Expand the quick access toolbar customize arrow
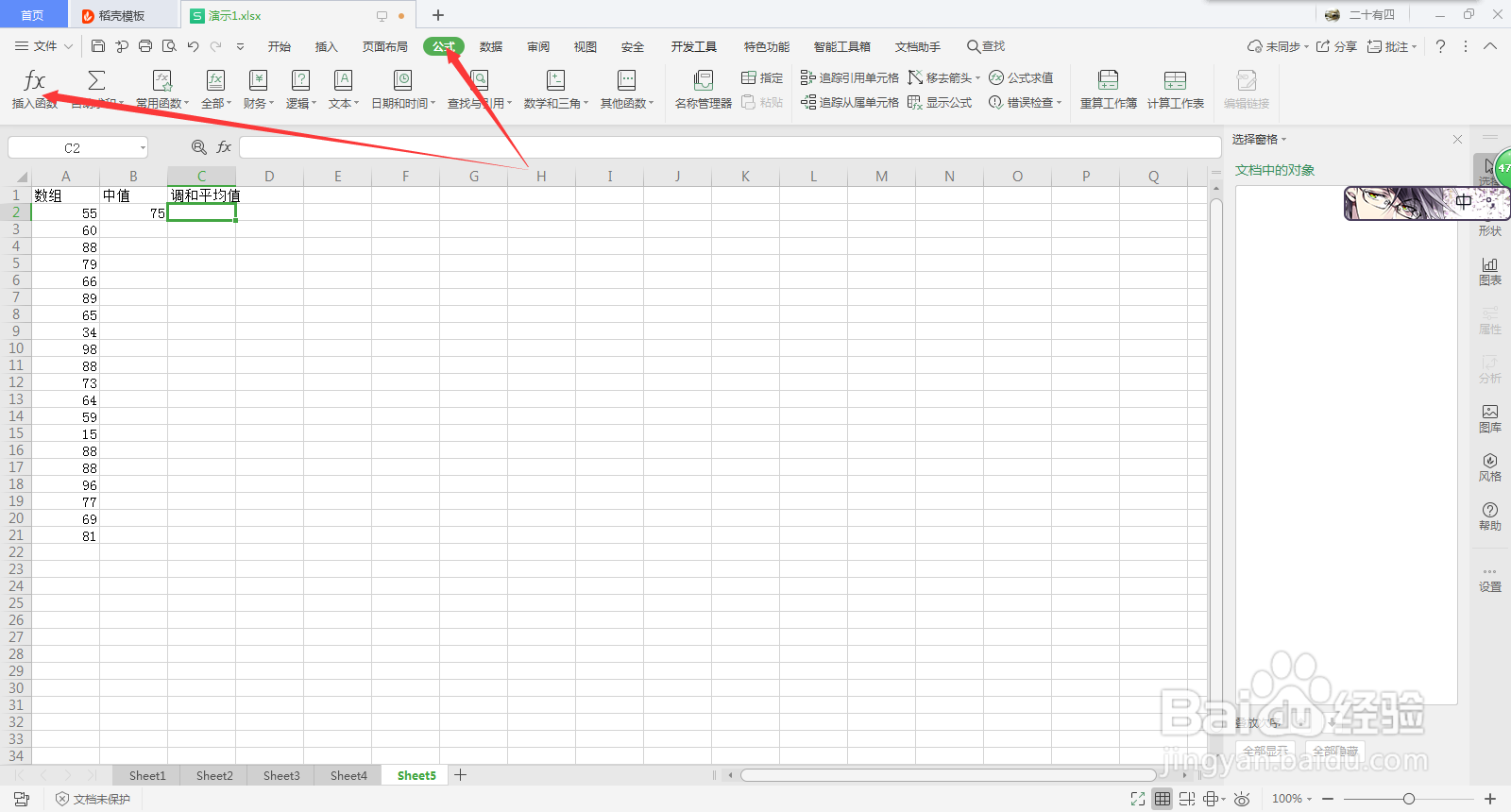1511x812 pixels. [240, 46]
